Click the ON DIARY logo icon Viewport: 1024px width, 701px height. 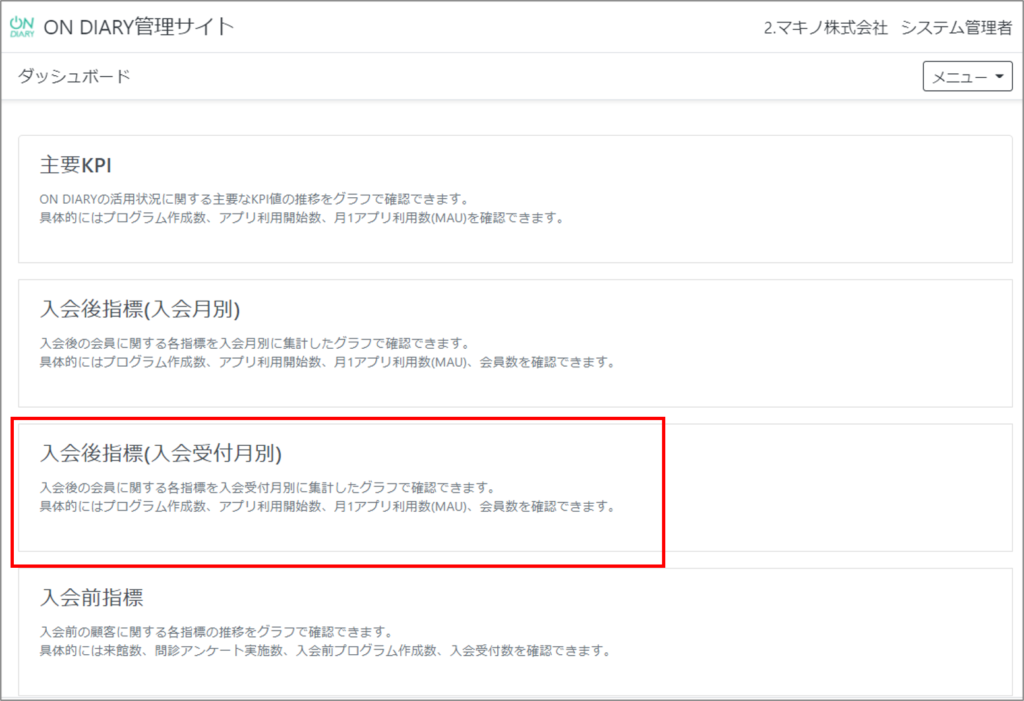click(x=22, y=25)
